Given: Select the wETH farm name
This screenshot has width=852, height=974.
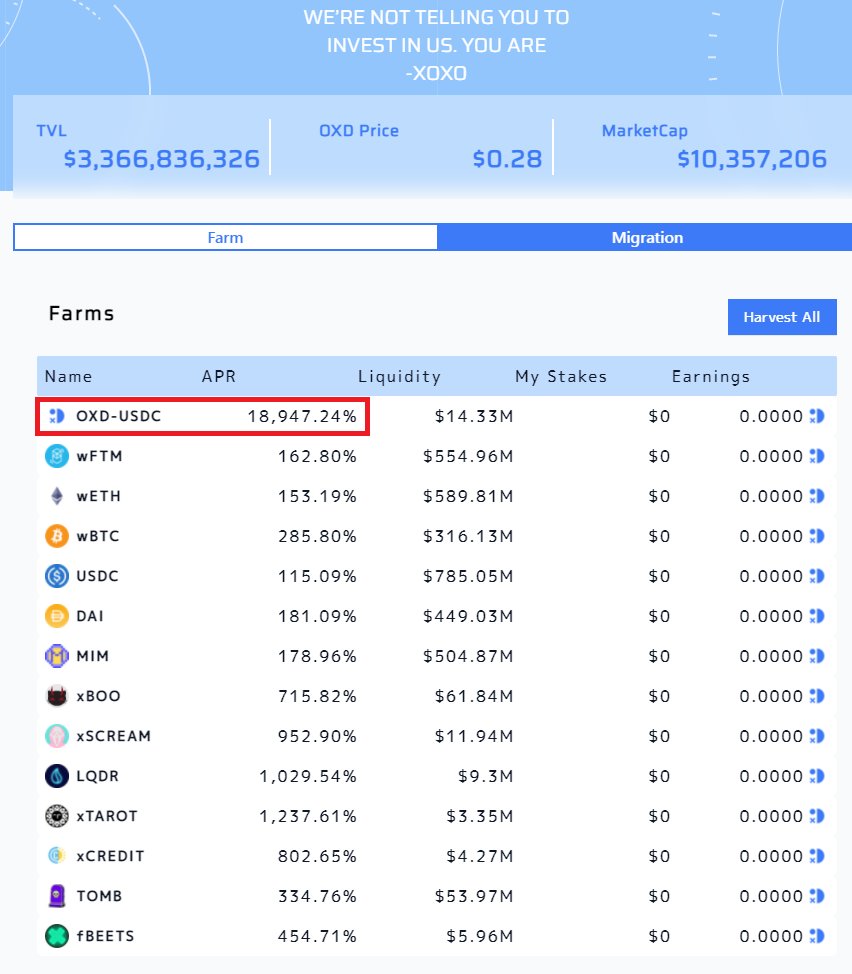Looking at the screenshot, I should [x=99, y=496].
